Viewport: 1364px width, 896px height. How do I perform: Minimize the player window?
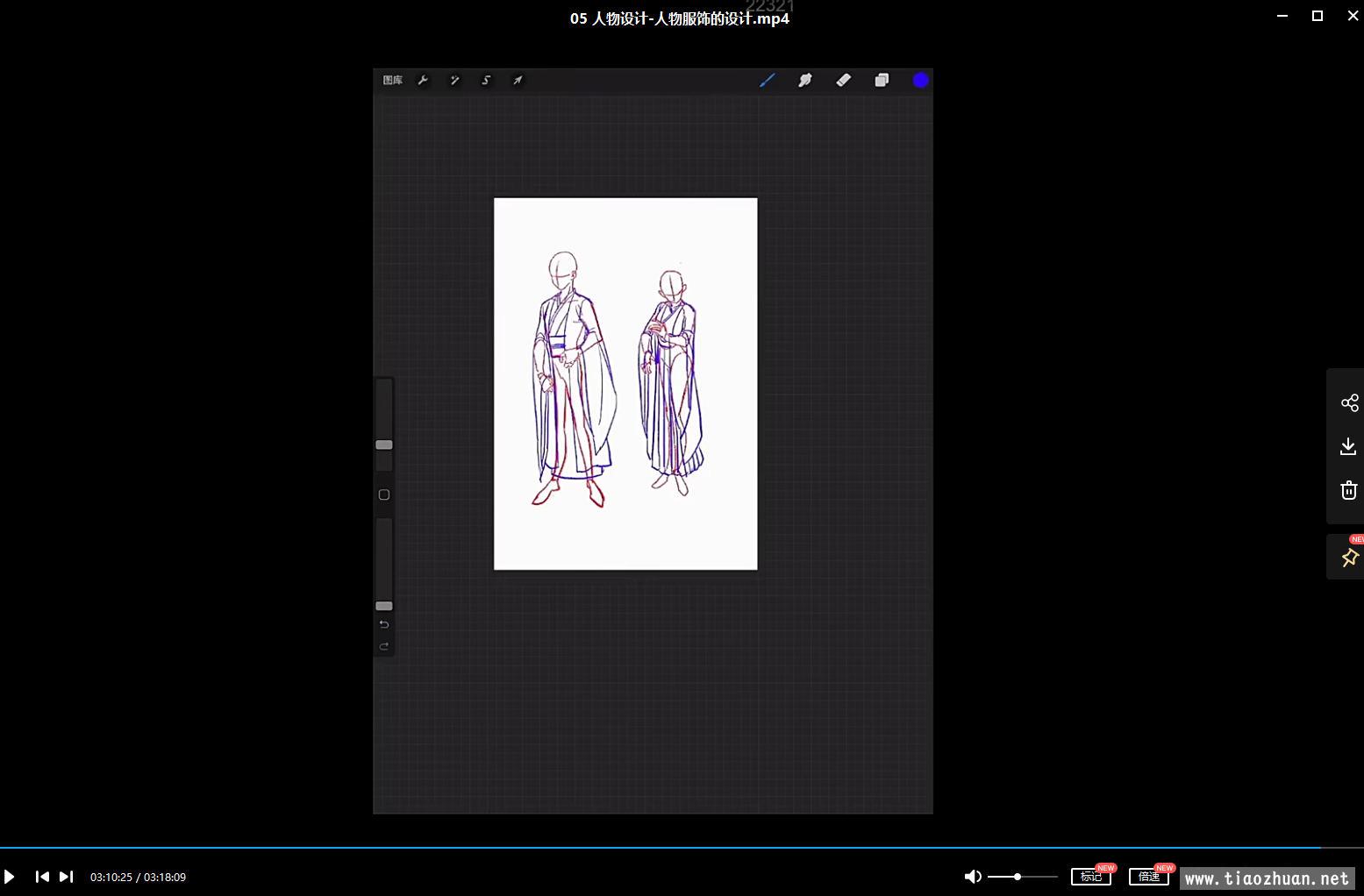(x=1282, y=16)
